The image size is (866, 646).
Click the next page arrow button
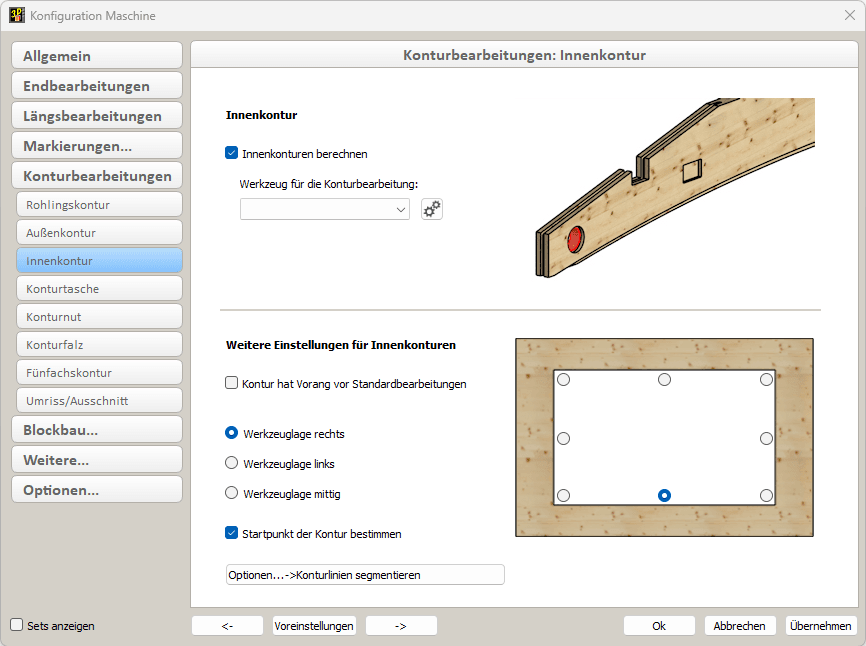tap(401, 626)
